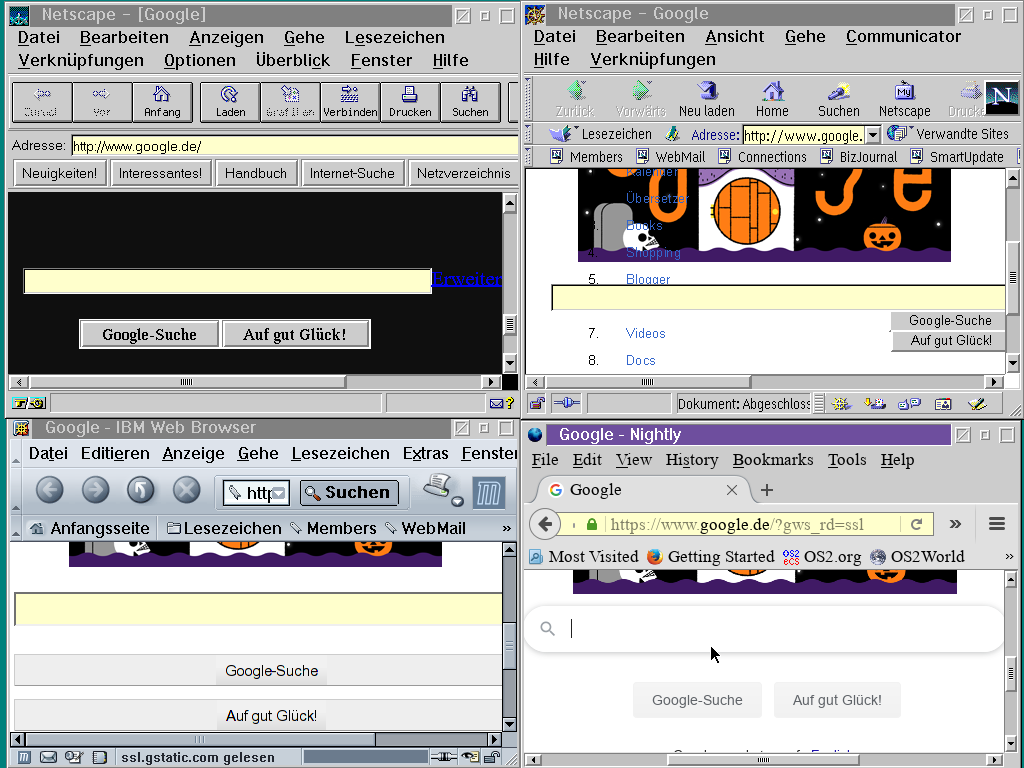Click the forward arrow in IBM Web Browser
Screen dimensions: 1024x768
pos(95,490)
